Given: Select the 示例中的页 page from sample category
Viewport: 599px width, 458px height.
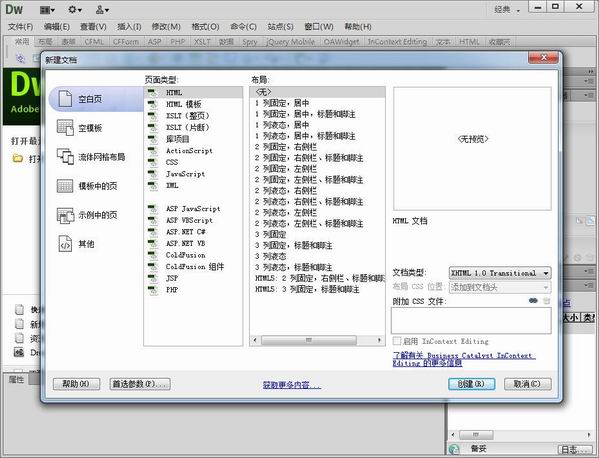Looking at the screenshot, I should 87,215.
